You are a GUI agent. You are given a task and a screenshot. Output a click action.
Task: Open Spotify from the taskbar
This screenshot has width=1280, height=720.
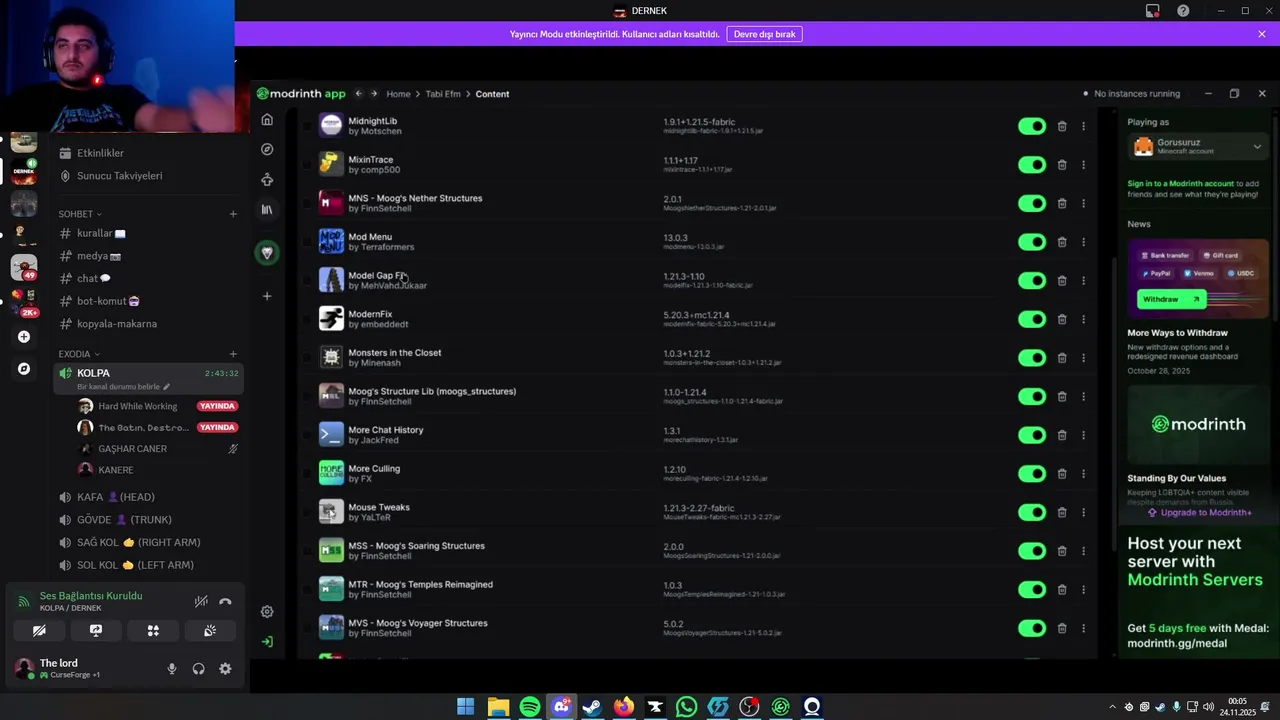[x=530, y=707]
